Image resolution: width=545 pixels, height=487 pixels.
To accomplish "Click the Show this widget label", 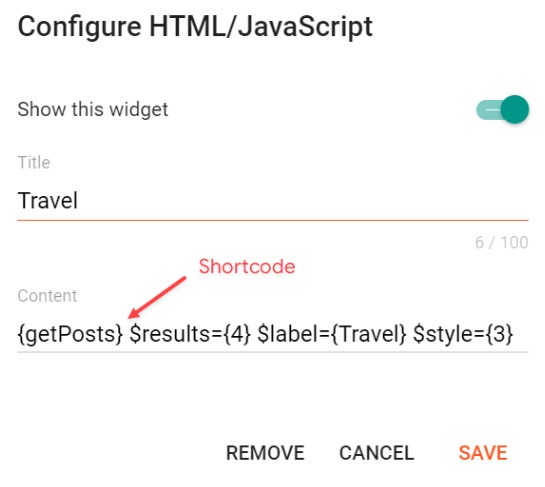I will [93, 109].
